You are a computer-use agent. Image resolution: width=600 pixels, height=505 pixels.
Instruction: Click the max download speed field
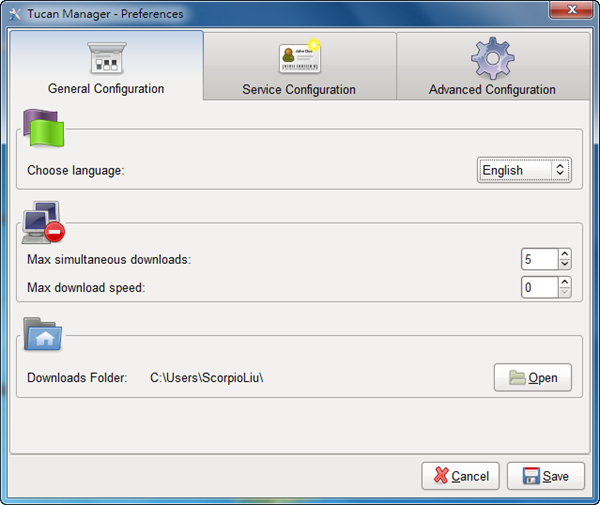pos(540,287)
